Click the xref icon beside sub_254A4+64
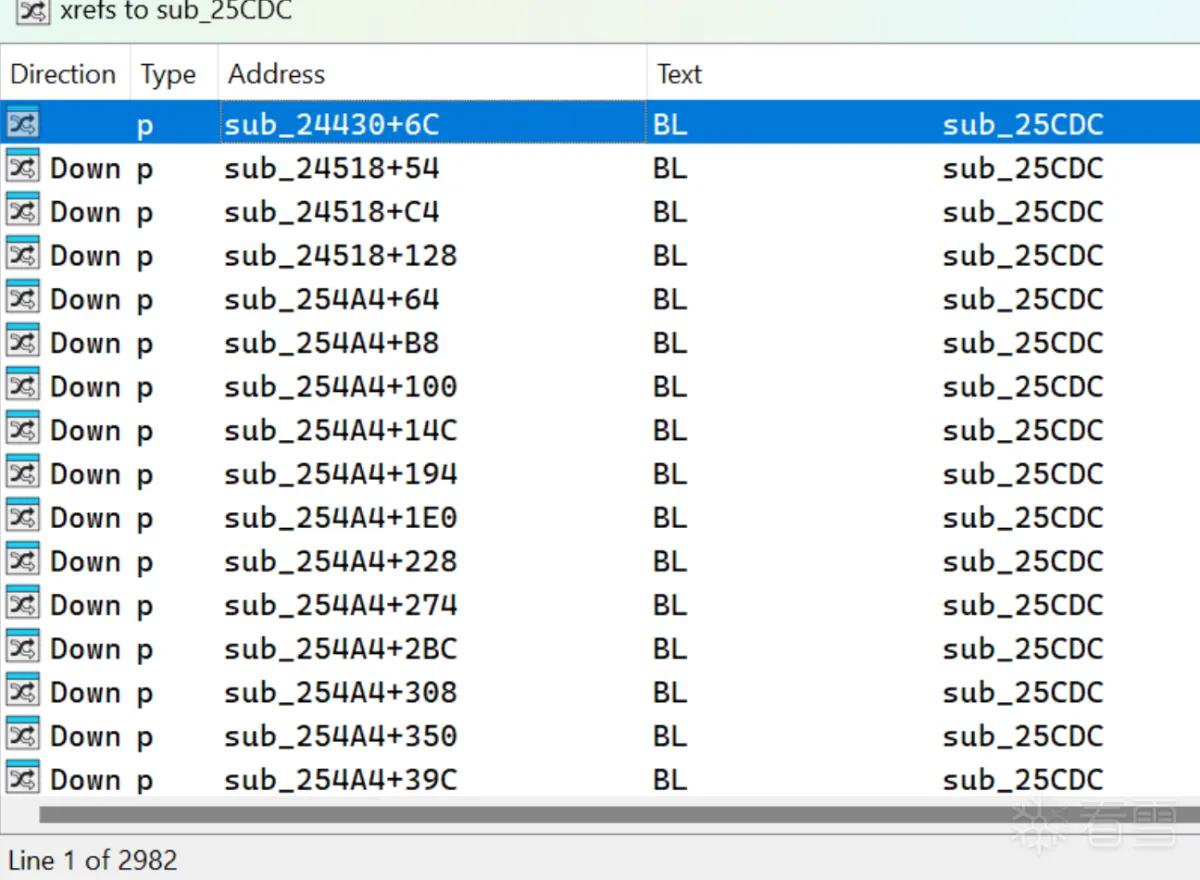Screen dimensions: 1200x880 [23, 298]
